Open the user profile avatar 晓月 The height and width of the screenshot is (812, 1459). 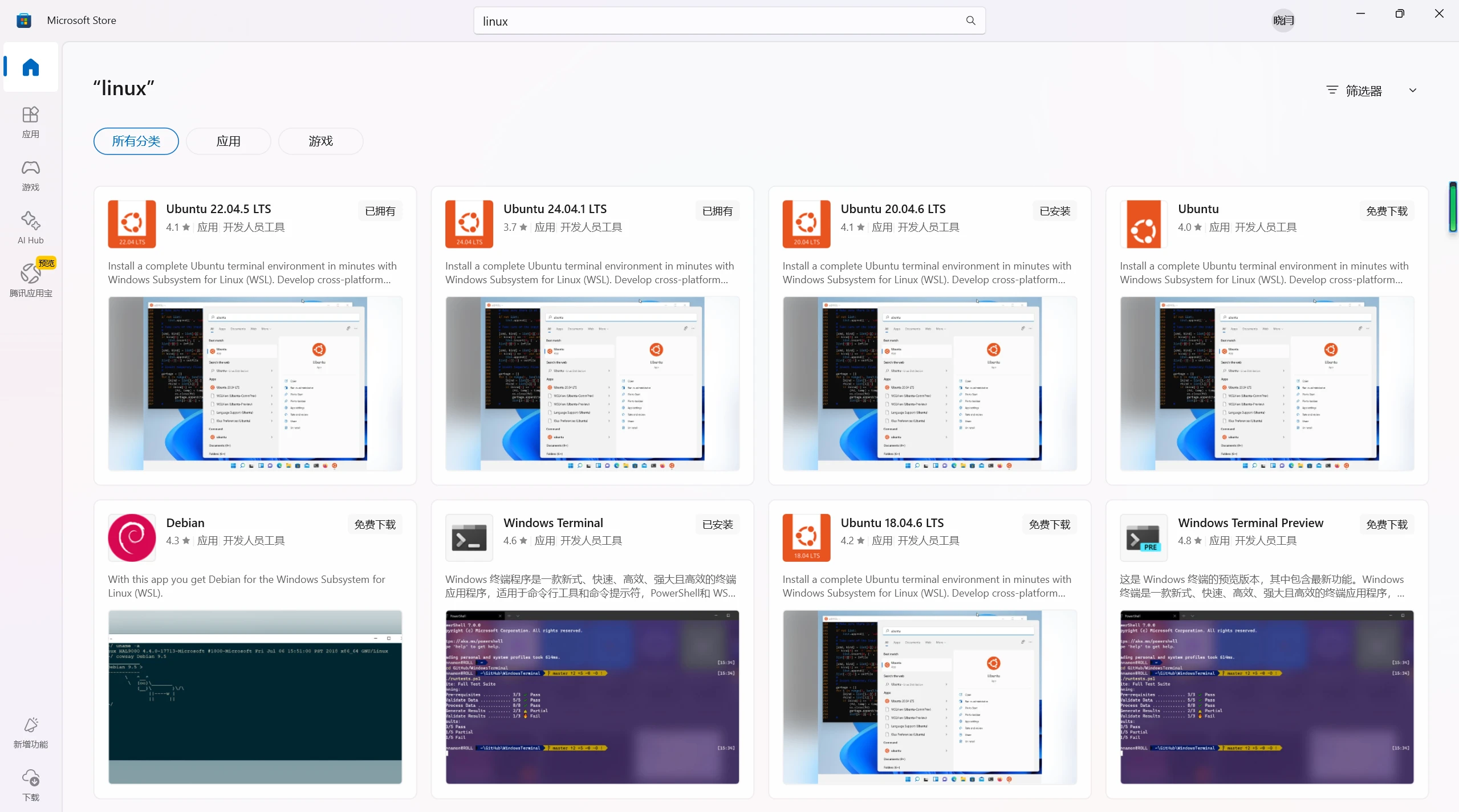(1283, 21)
